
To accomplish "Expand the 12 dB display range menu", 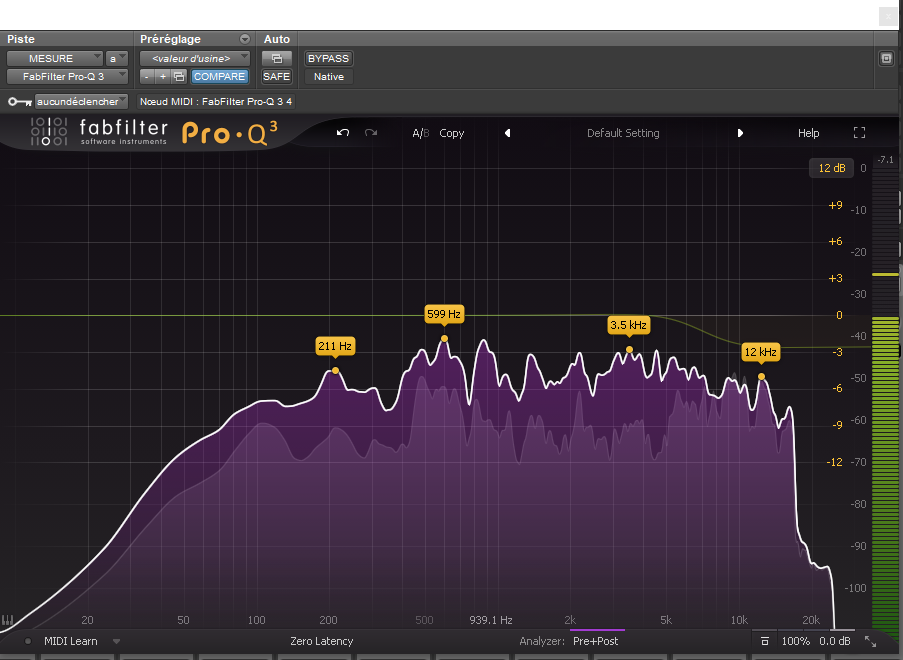I will tap(831, 168).
